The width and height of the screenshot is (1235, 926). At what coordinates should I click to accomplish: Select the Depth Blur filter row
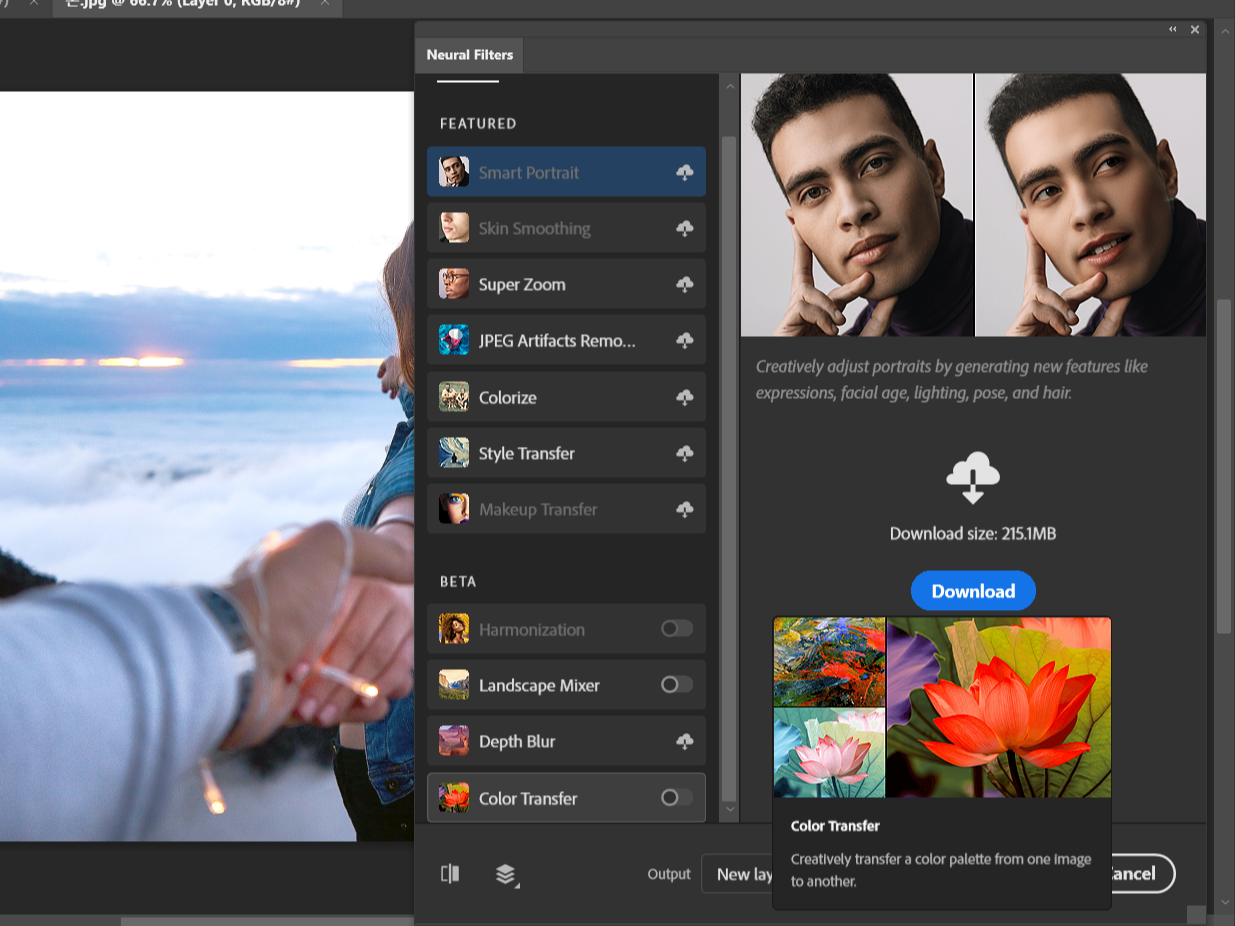[566, 741]
